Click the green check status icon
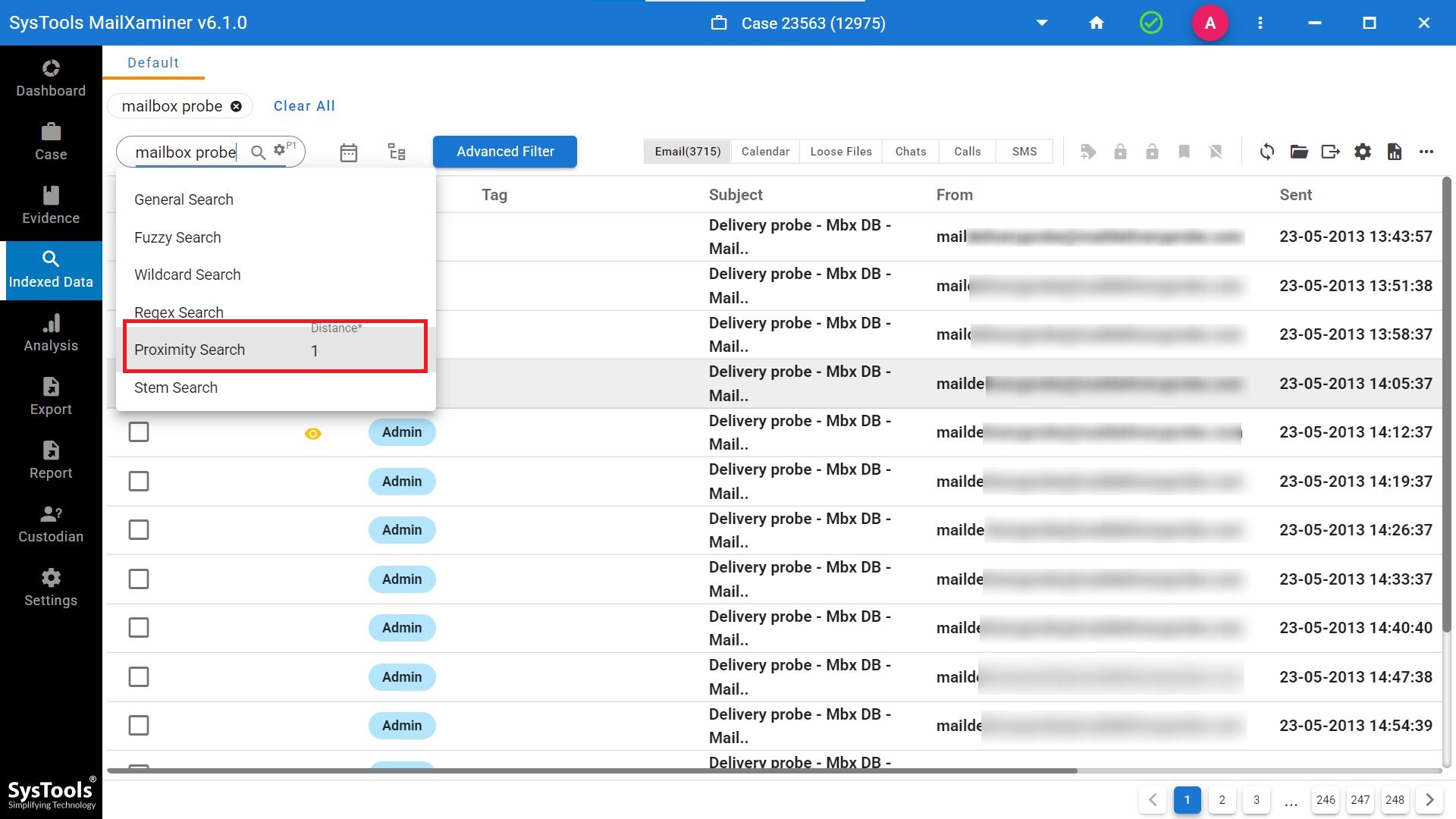This screenshot has width=1456, height=819. point(1151,23)
